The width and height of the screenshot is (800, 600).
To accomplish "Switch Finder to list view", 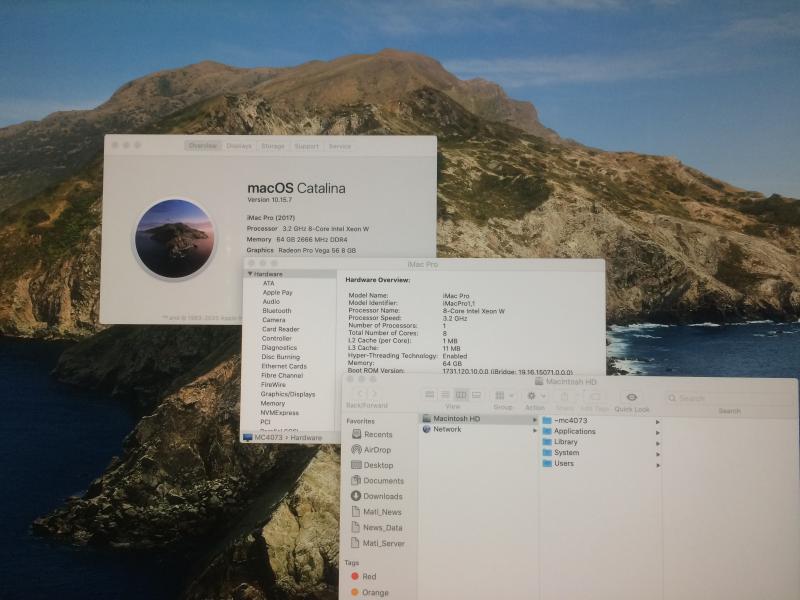I will (x=445, y=395).
